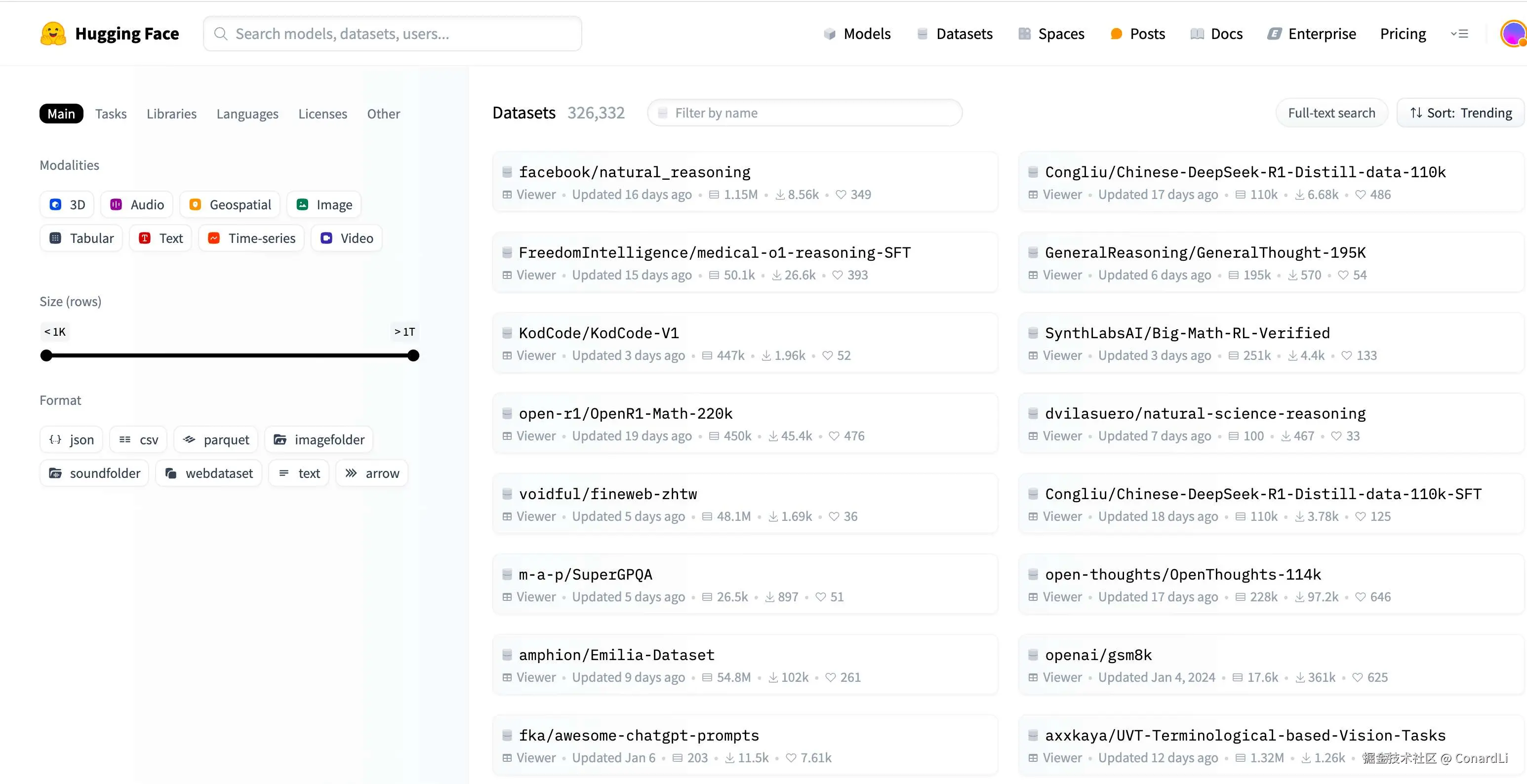Click the Hugging Face emoji logo

point(53,34)
